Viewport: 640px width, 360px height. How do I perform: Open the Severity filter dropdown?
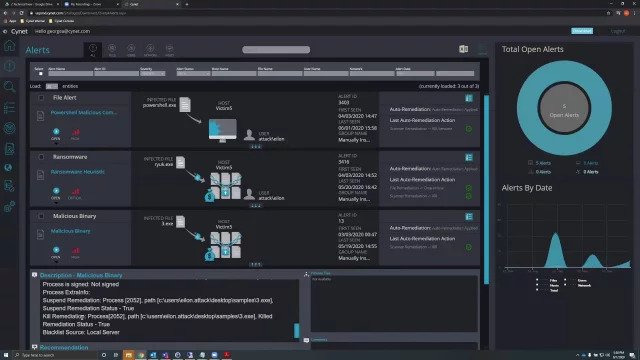[153, 73]
